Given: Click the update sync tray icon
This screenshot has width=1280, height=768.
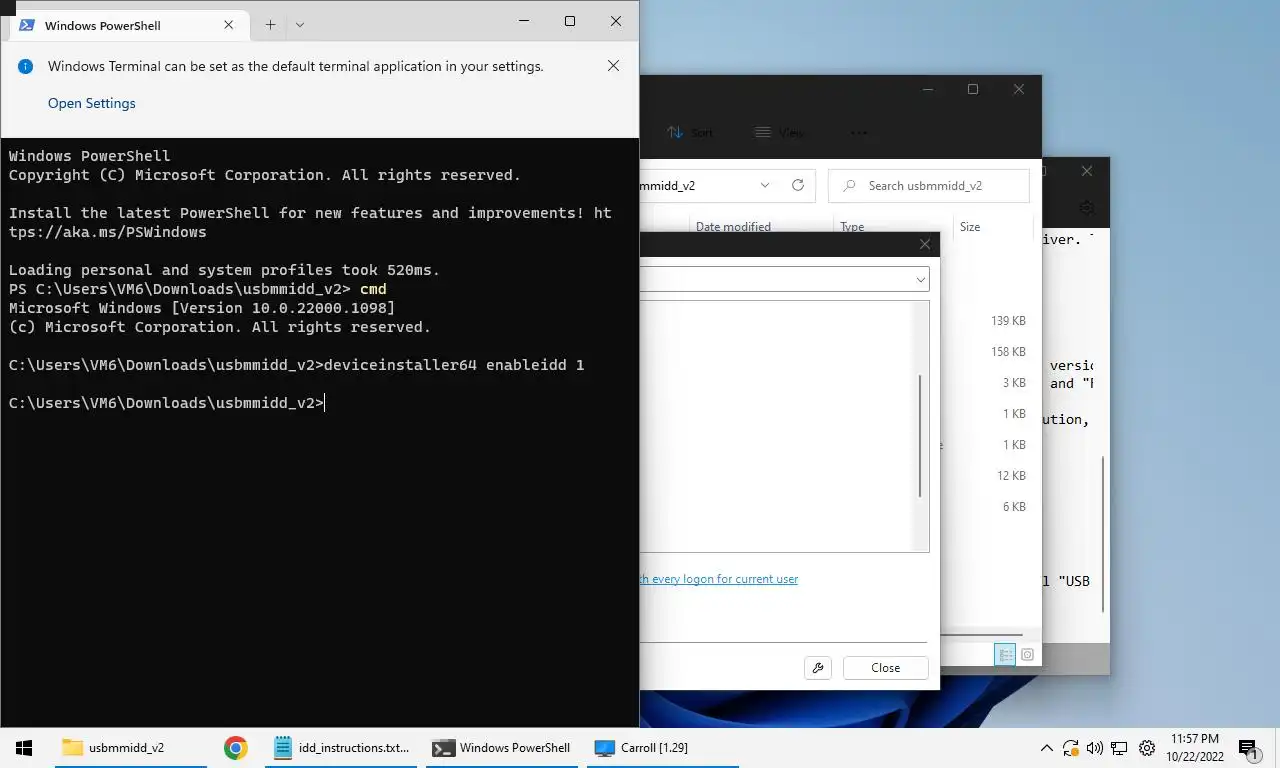Looking at the screenshot, I should [x=1071, y=748].
